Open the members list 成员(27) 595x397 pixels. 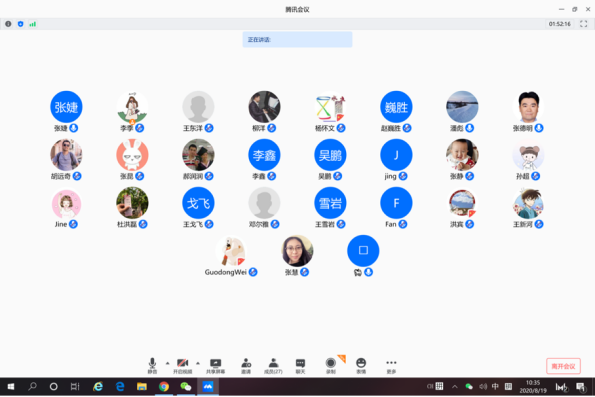273,365
